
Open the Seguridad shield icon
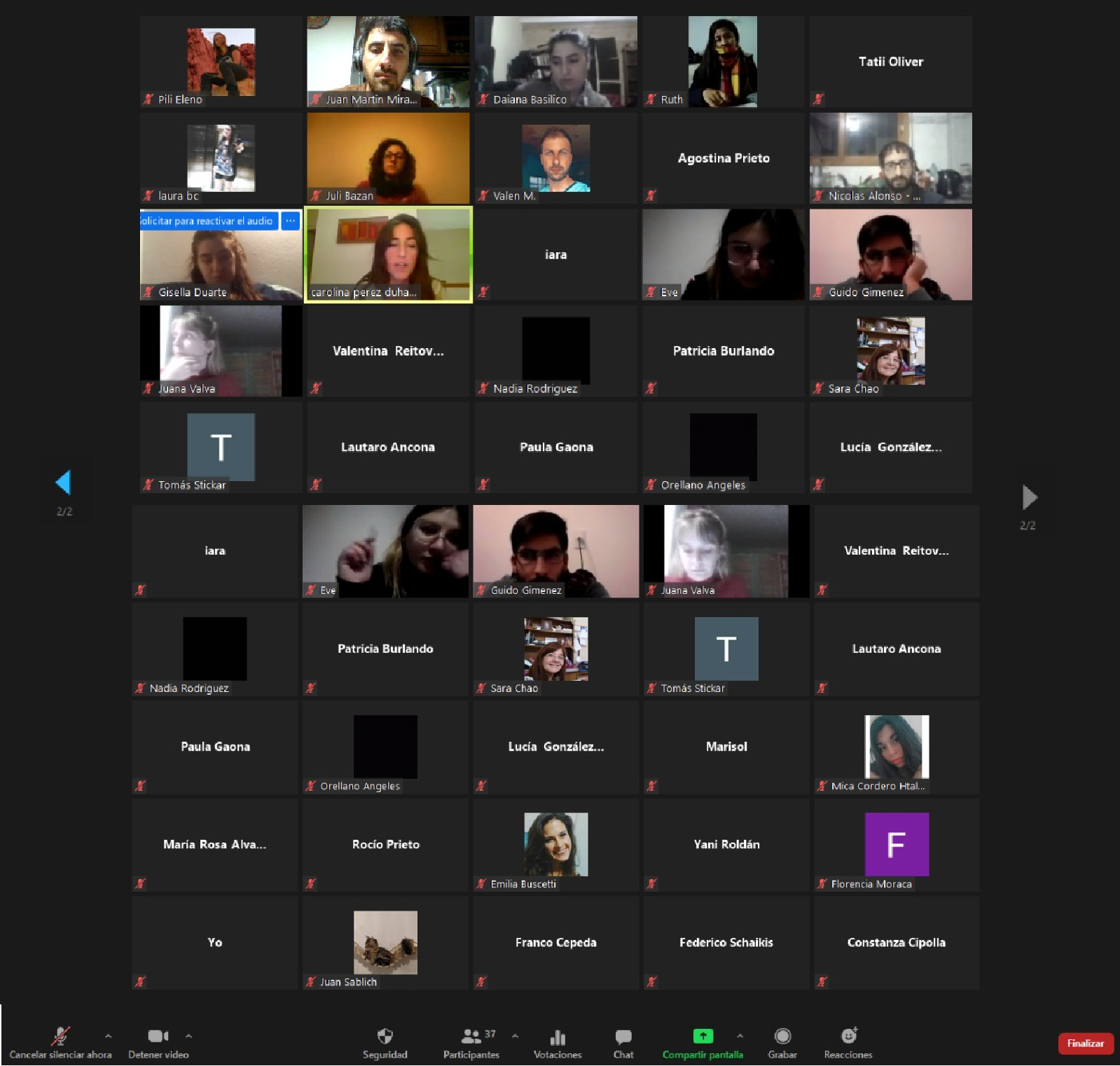[x=385, y=1037]
